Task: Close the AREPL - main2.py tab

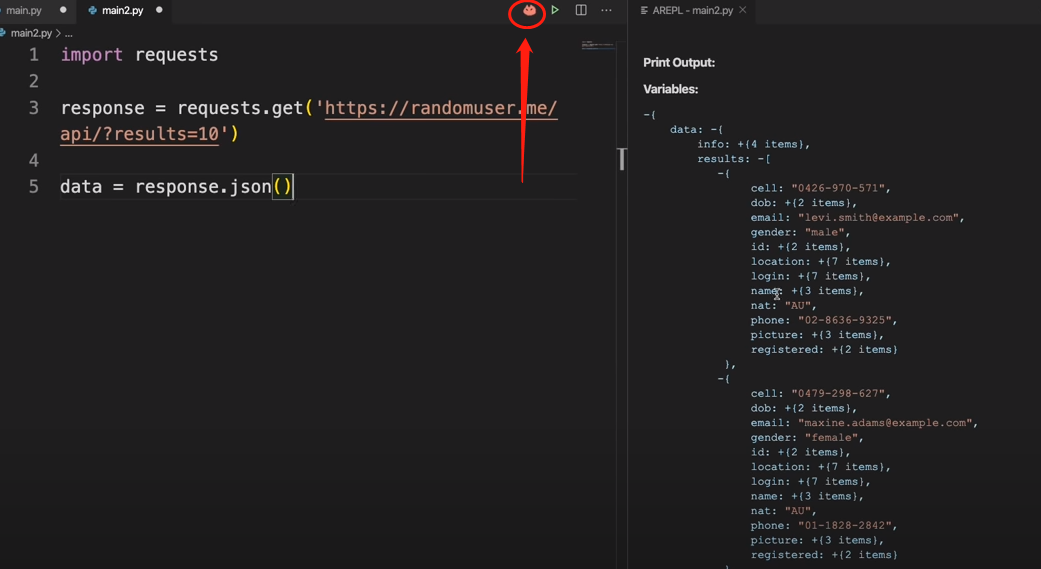Action: point(743,10)
